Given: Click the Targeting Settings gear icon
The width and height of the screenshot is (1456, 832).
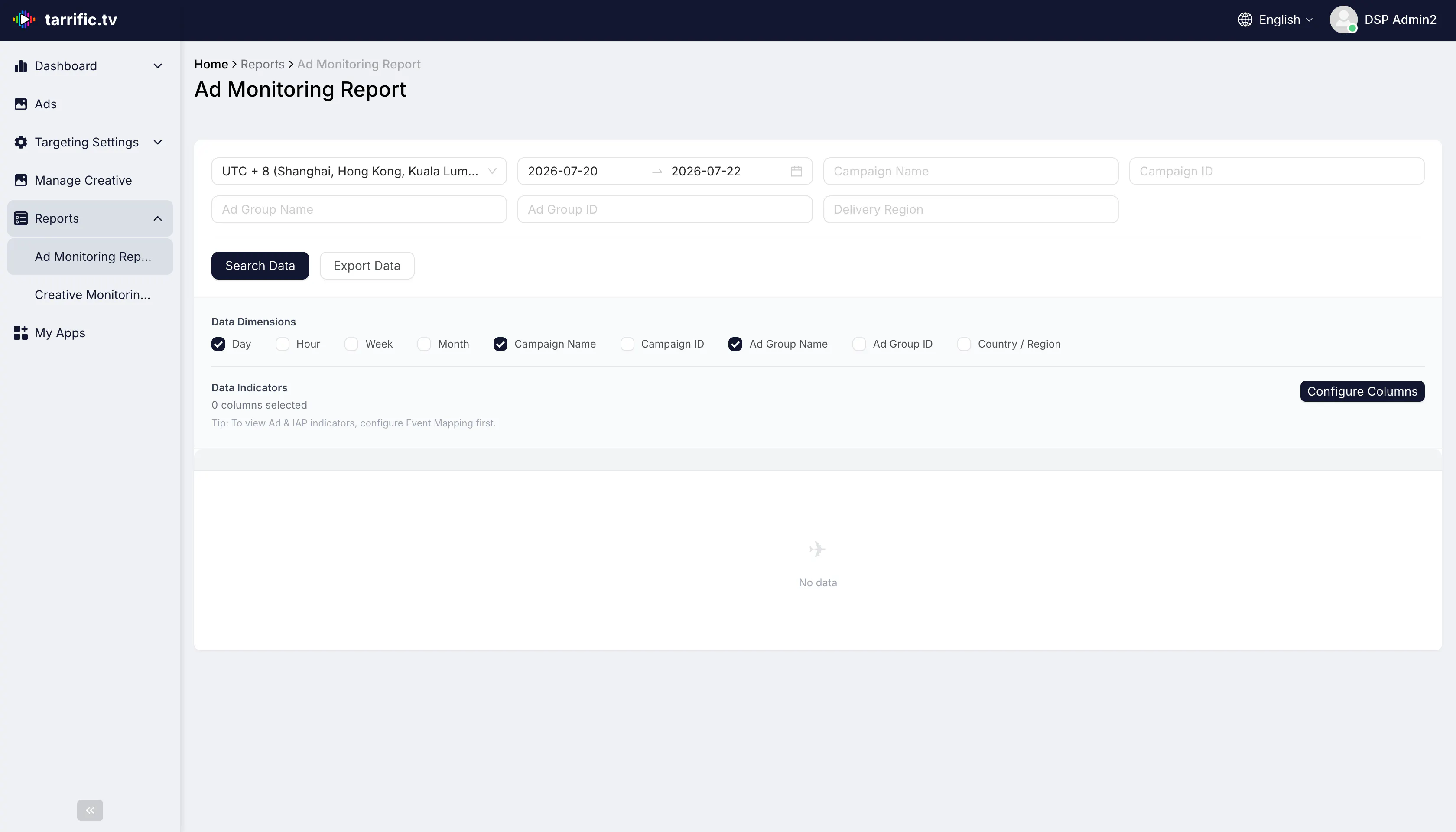Looking at the screenshot, I should click(20, 142).
